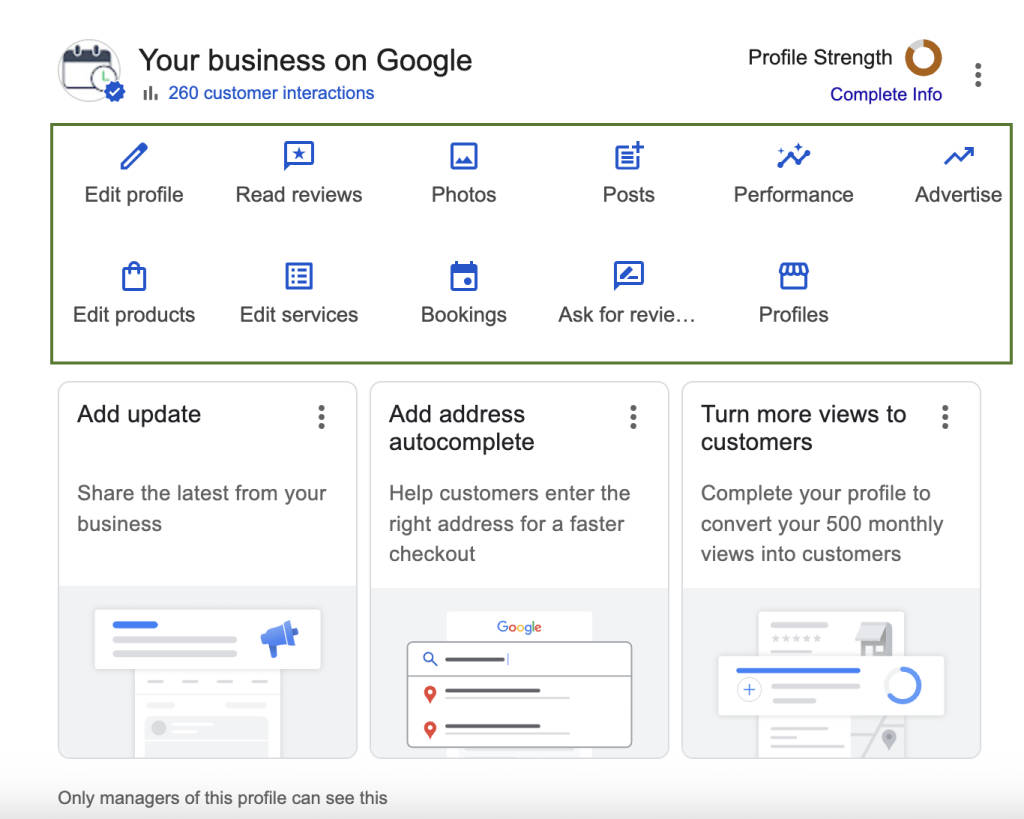Click the 260 customer interactions link
This screenshot has width=1024, height=819.
point(271,93)
